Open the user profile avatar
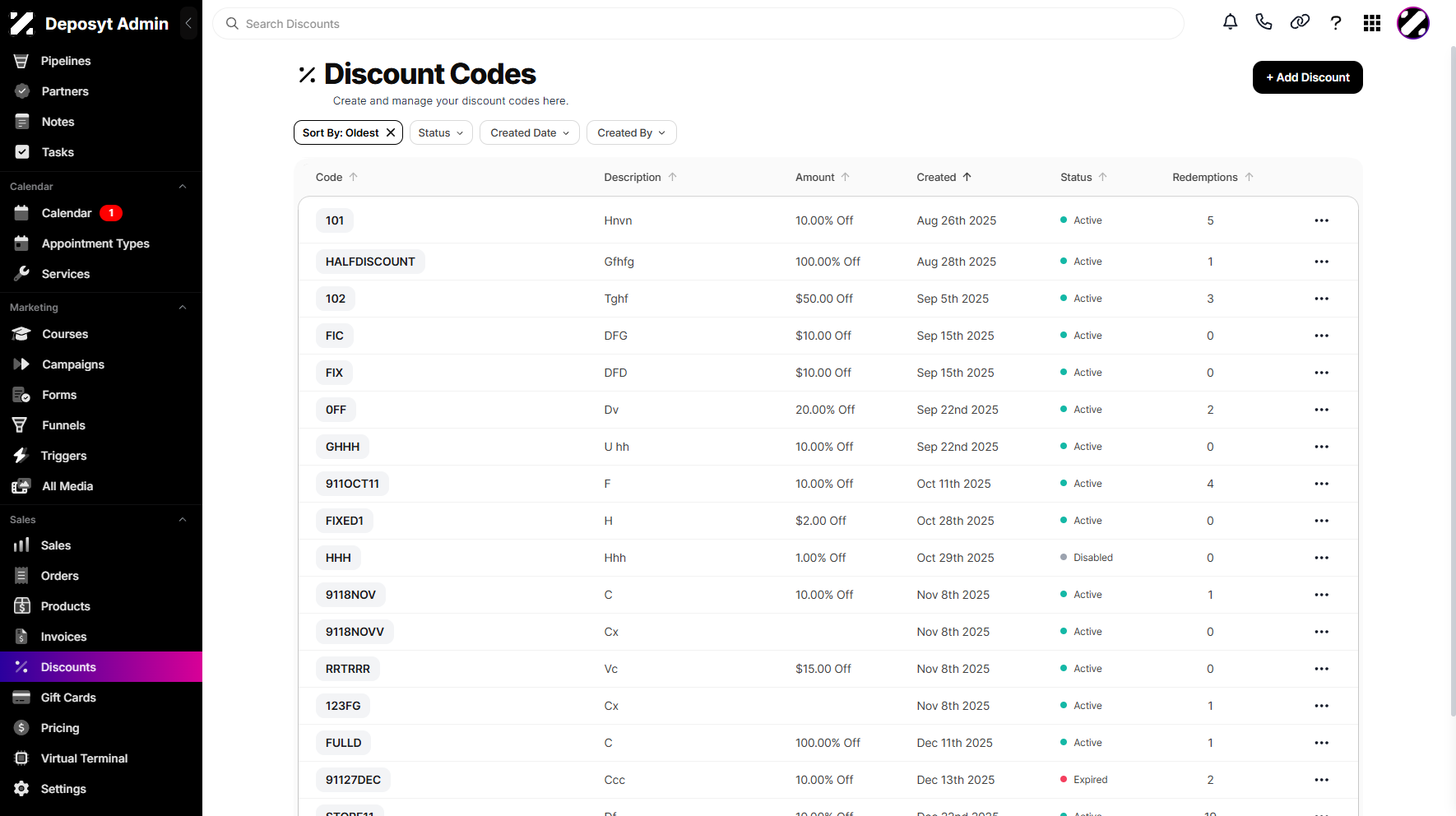This screenshot has height=816, width=1456. [1413, 23]
